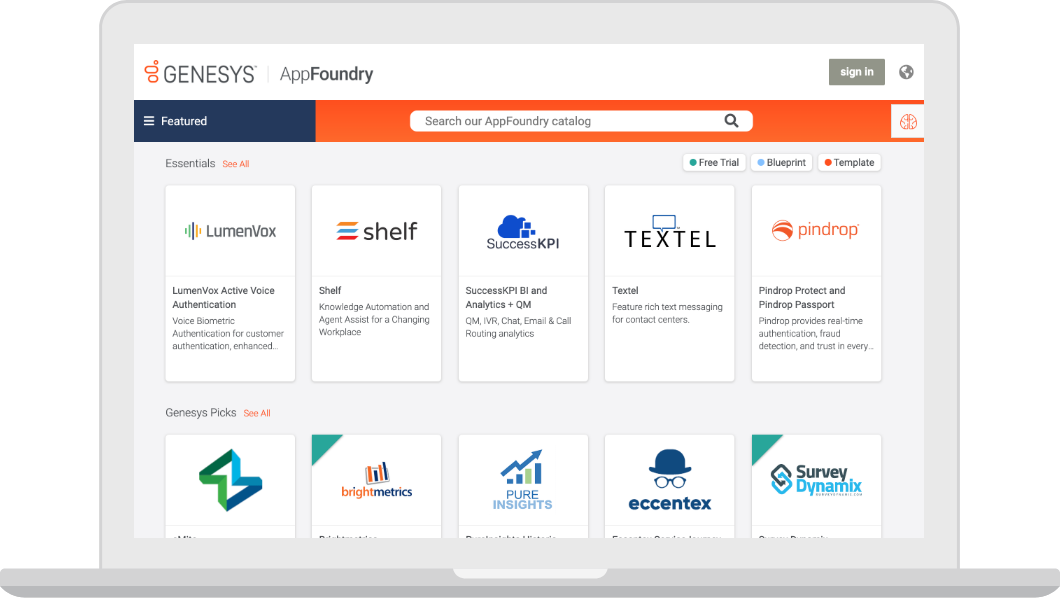Click the Survey Dynamix logo
1060x598 pixels.
click(x=816, y=480)
